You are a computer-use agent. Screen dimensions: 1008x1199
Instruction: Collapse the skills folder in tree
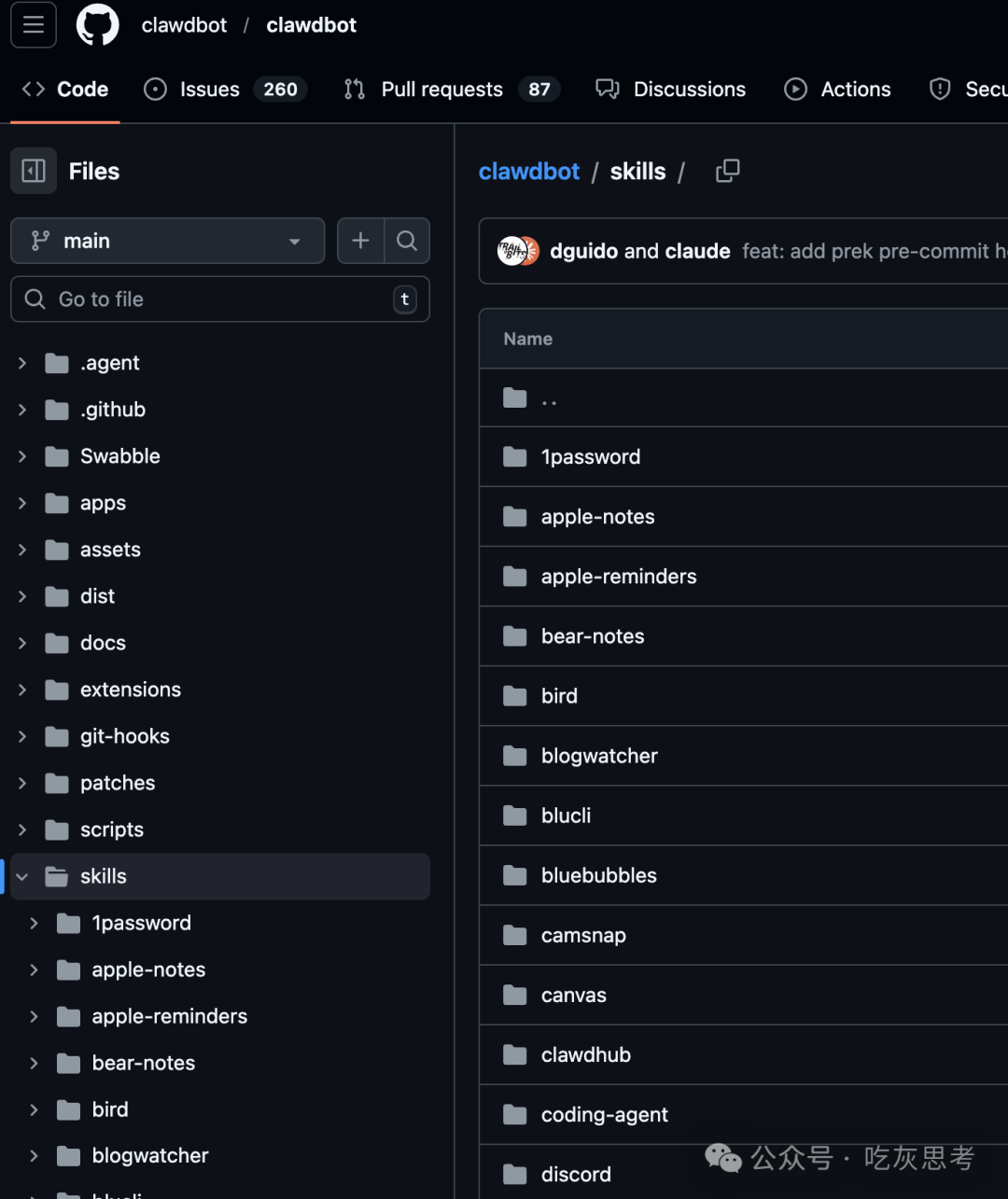pos(22,877)
